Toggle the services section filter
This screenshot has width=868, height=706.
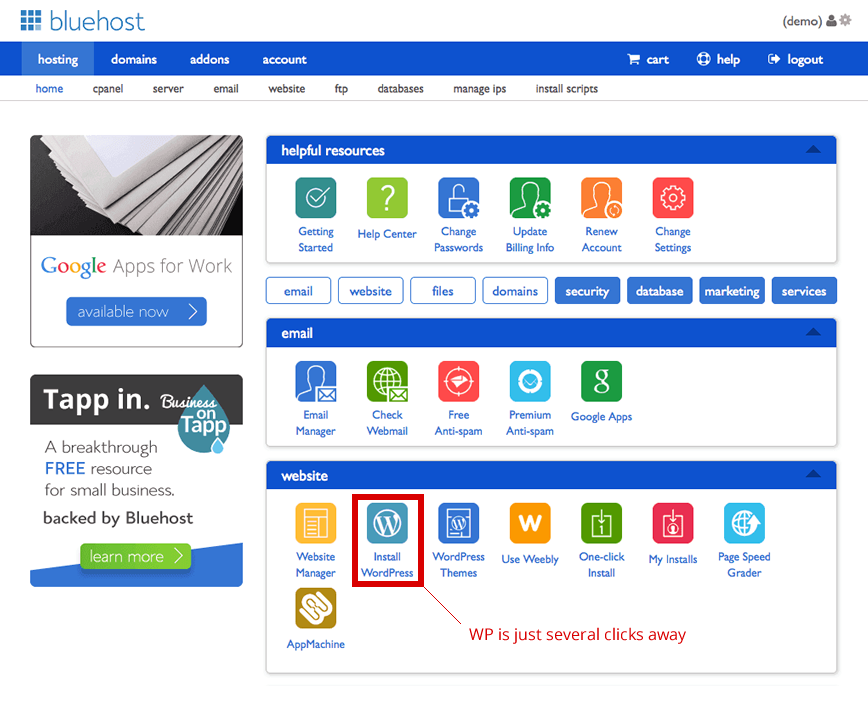[804, 291]
